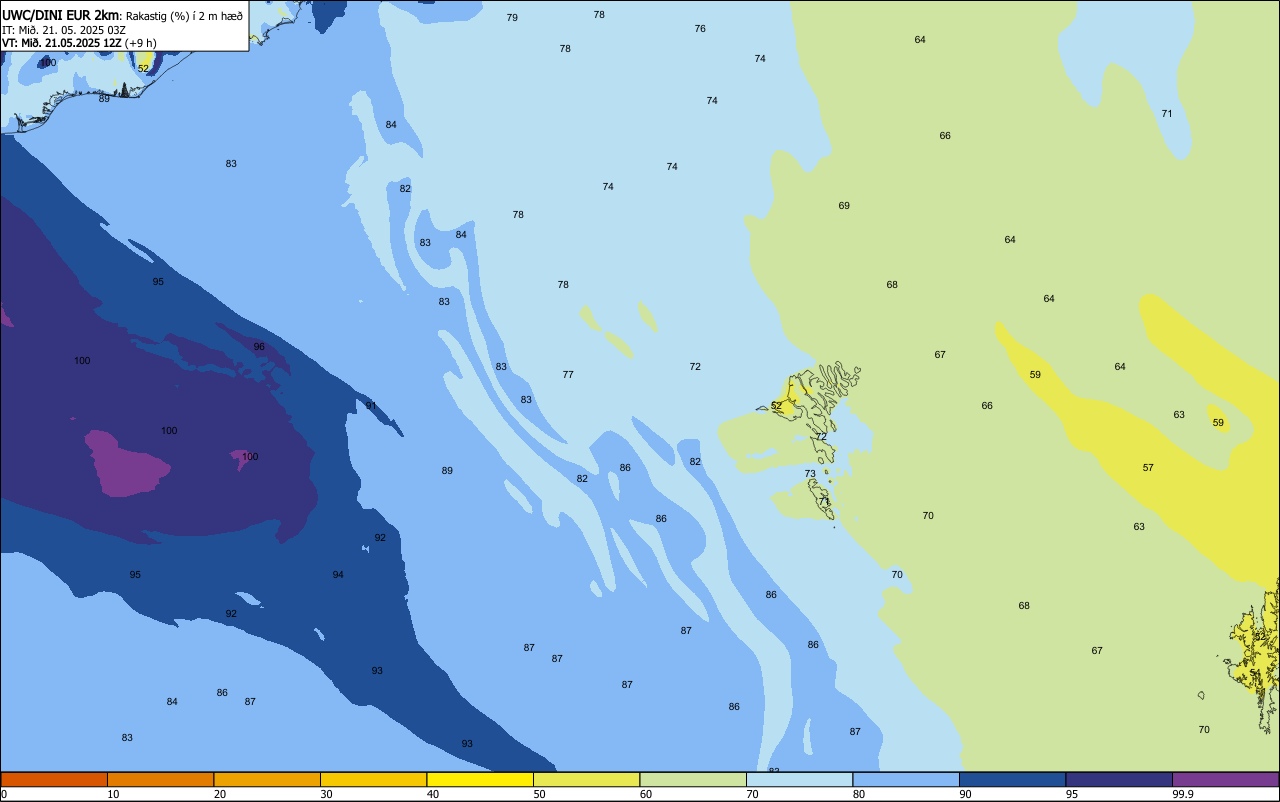
Task: Select the 20–30 amber legend swatch
Action: pyautogui.click(x=267, y=779)
